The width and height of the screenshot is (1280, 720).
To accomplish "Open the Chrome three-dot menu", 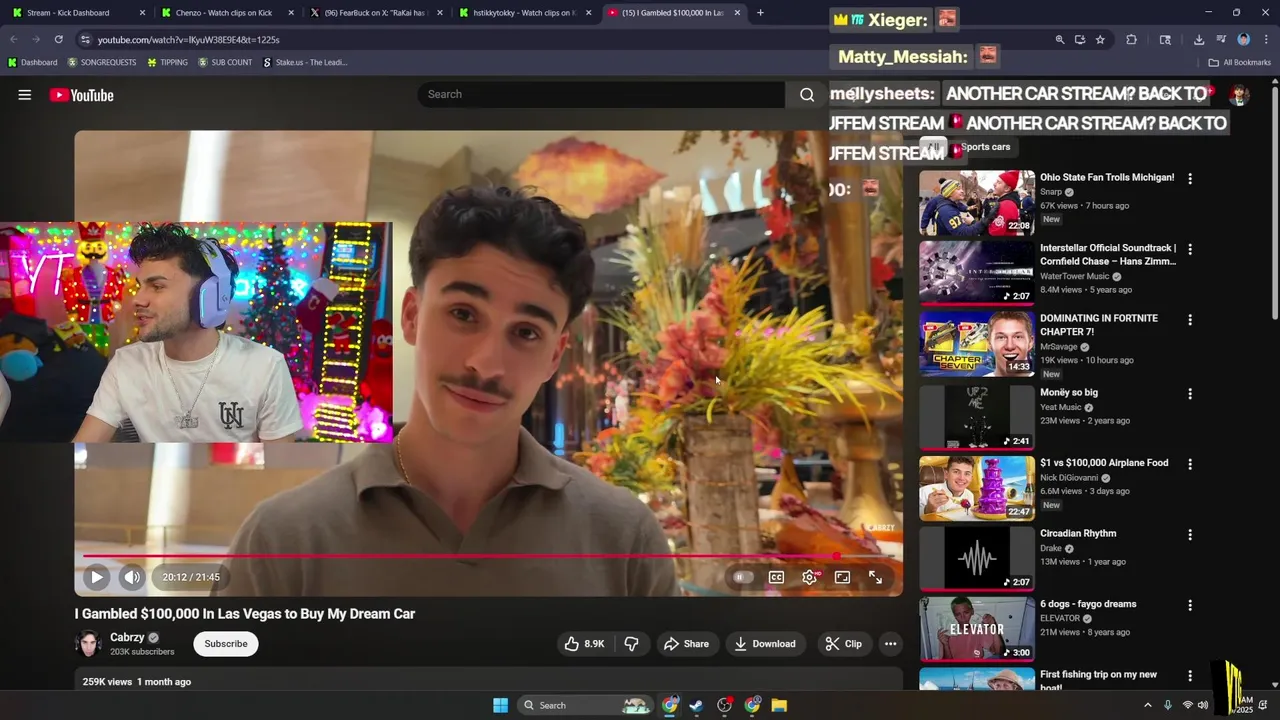I will pyautogui.click(x=1265, y=39).
